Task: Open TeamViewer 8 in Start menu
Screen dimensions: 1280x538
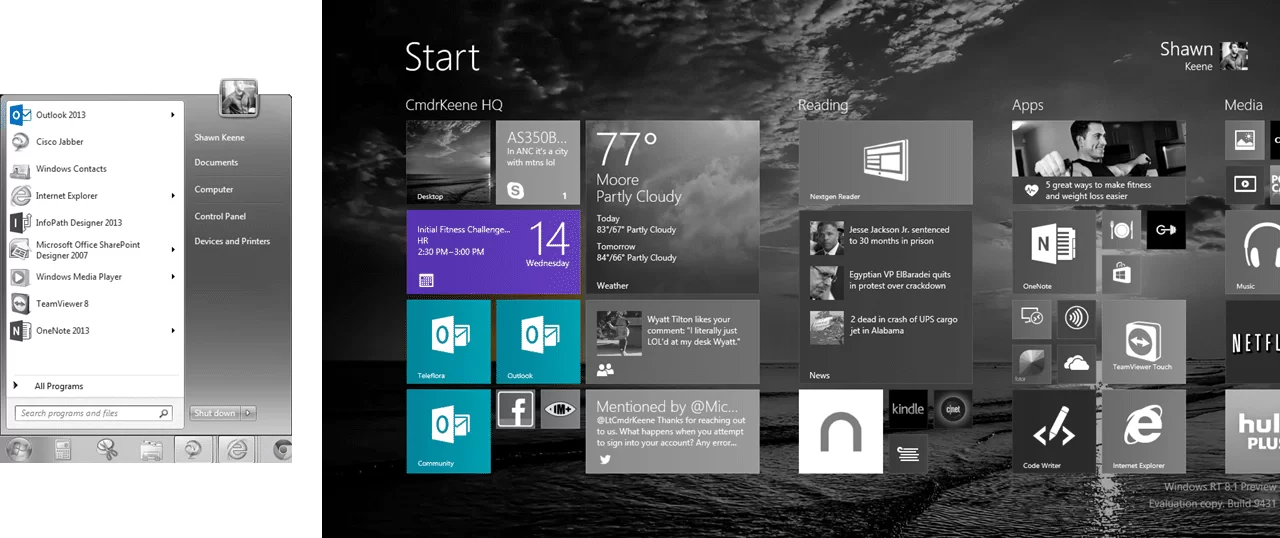Action: [95, 304]
